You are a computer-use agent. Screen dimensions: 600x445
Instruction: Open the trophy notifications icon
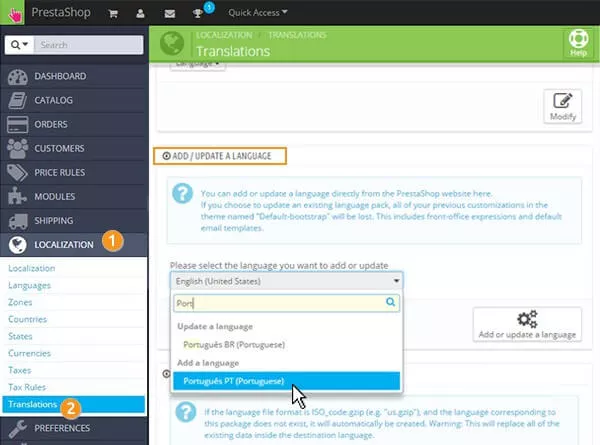click(198, 14)
